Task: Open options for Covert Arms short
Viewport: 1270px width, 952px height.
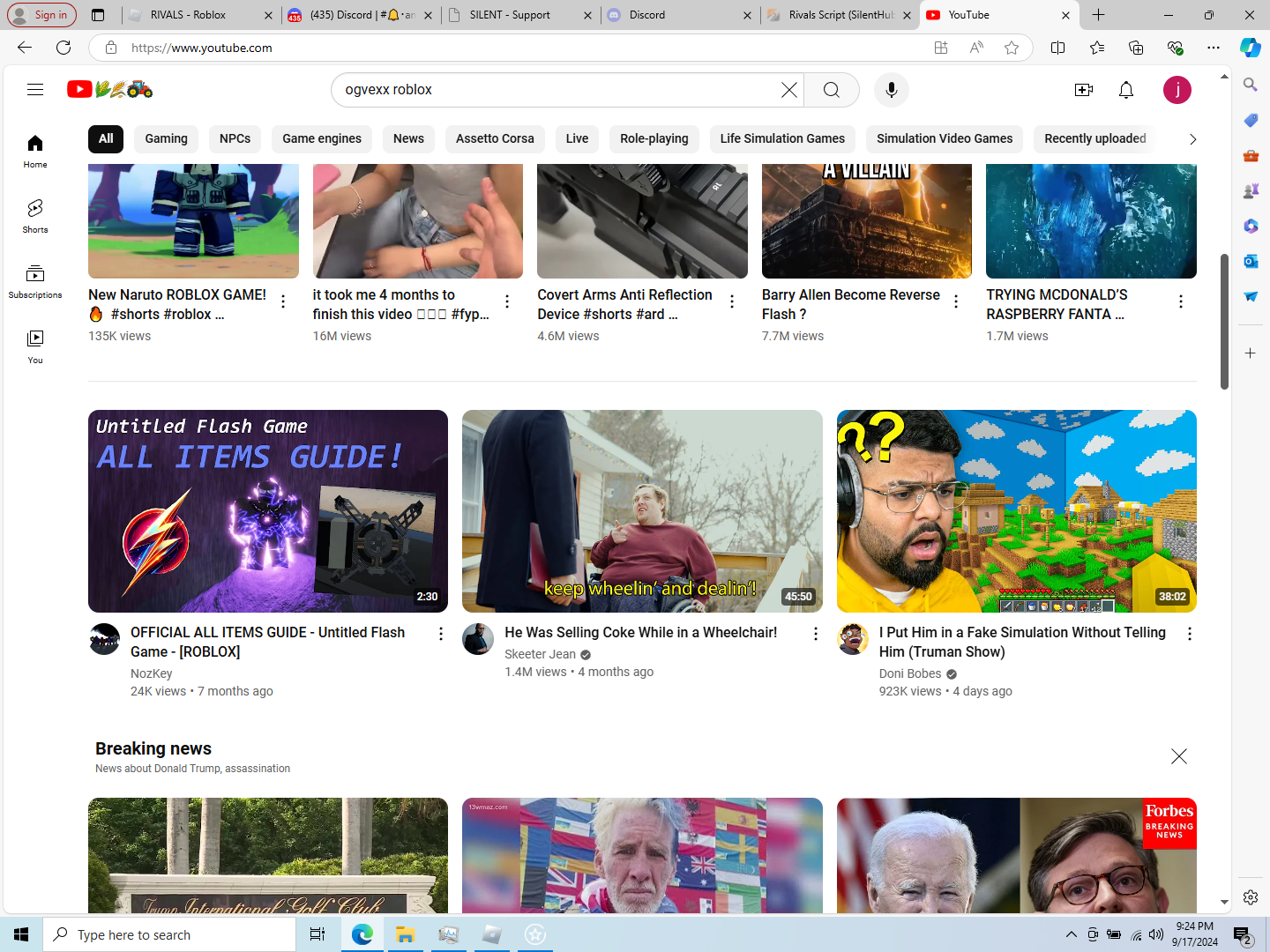Action: [x=732, y=301]
